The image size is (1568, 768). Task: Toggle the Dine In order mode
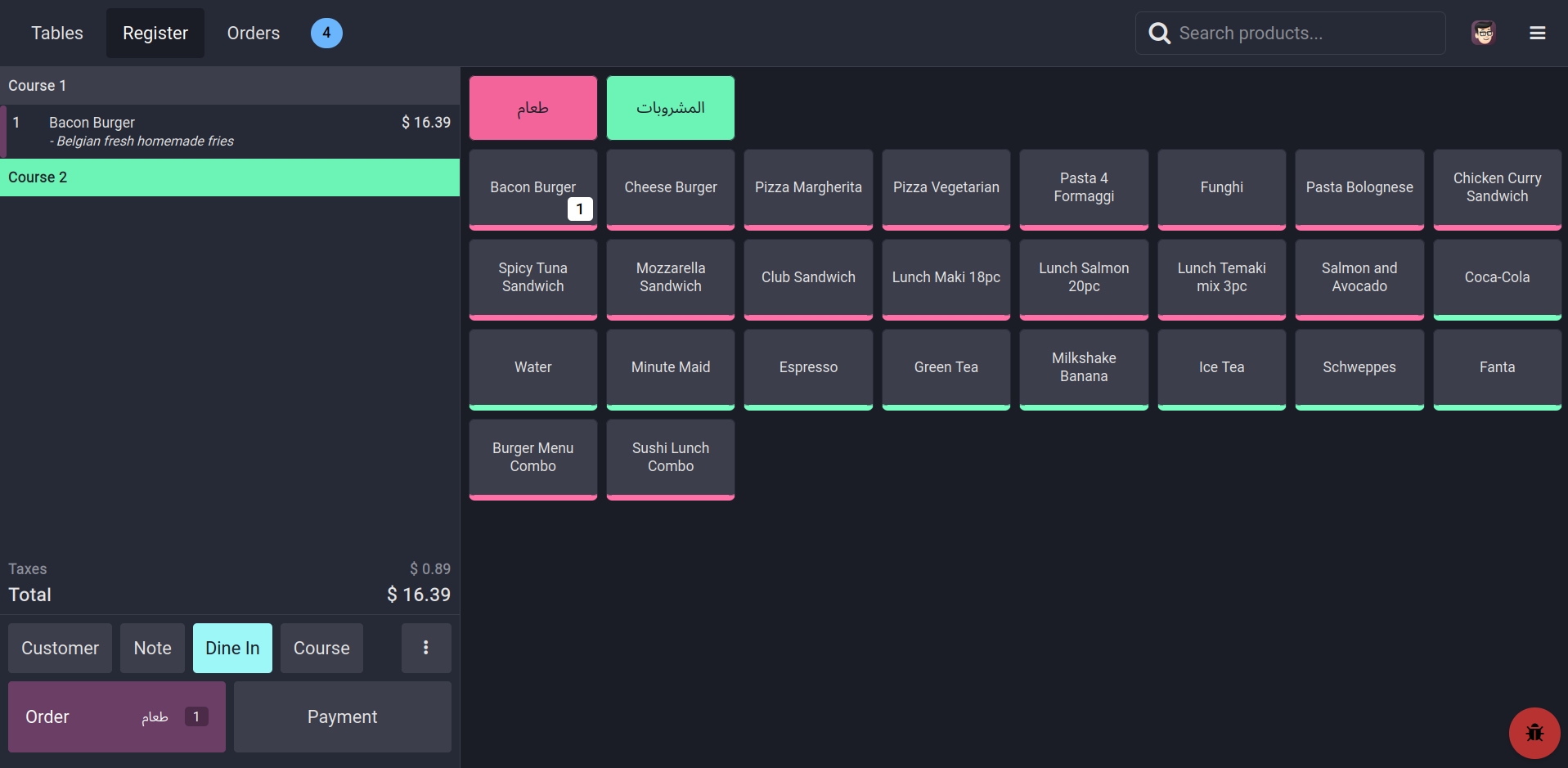[232, 648]
